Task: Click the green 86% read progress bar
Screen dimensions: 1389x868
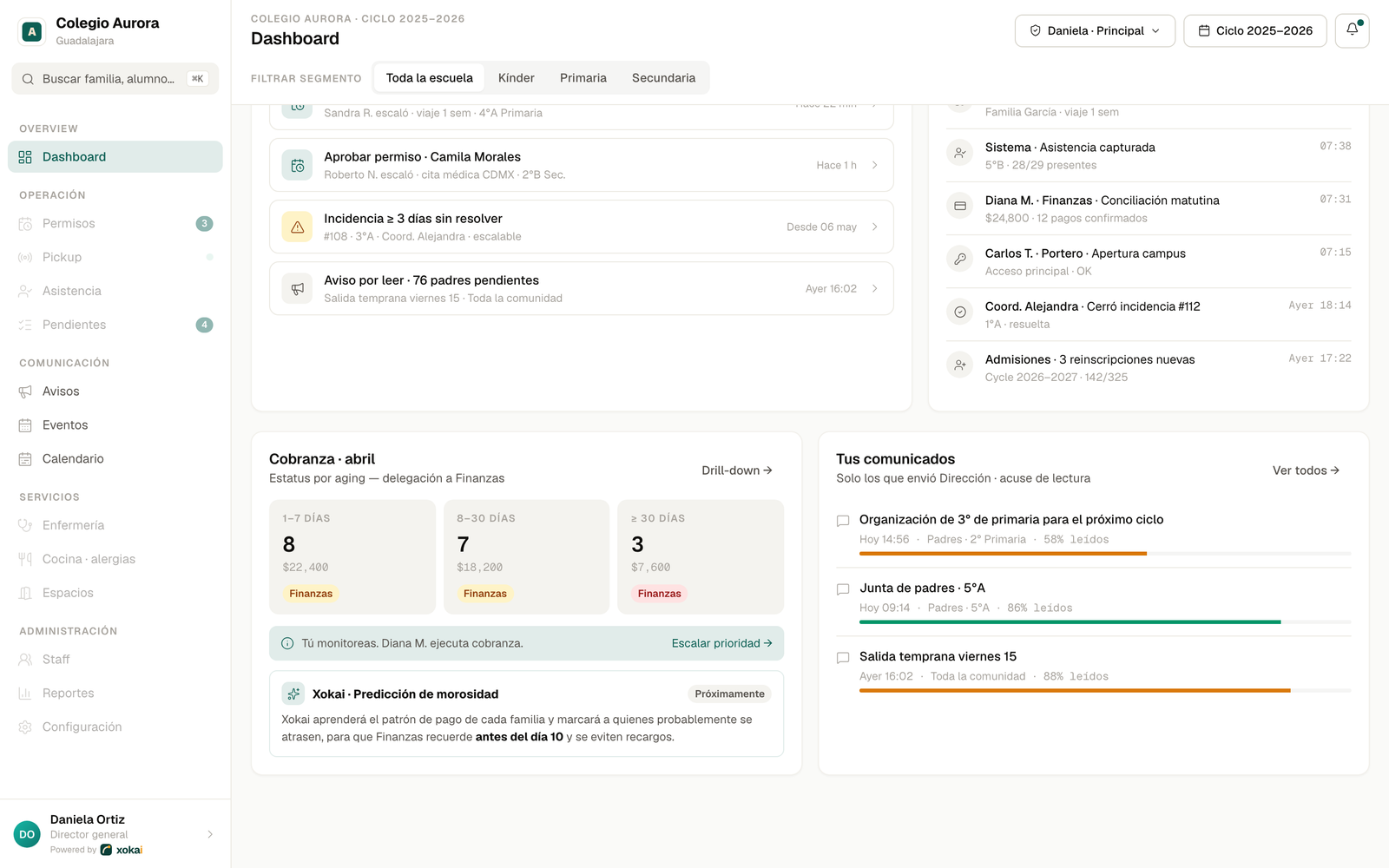Action: (1105, 622)
